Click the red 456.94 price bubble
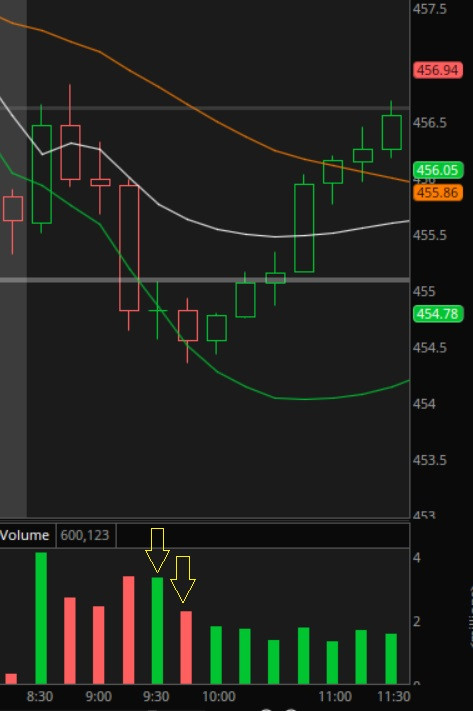 pyautogui.click(x=438, y=70)
